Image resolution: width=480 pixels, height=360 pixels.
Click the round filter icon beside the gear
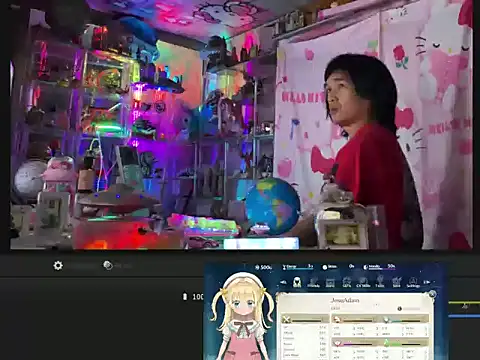click(x=108, y=265)
